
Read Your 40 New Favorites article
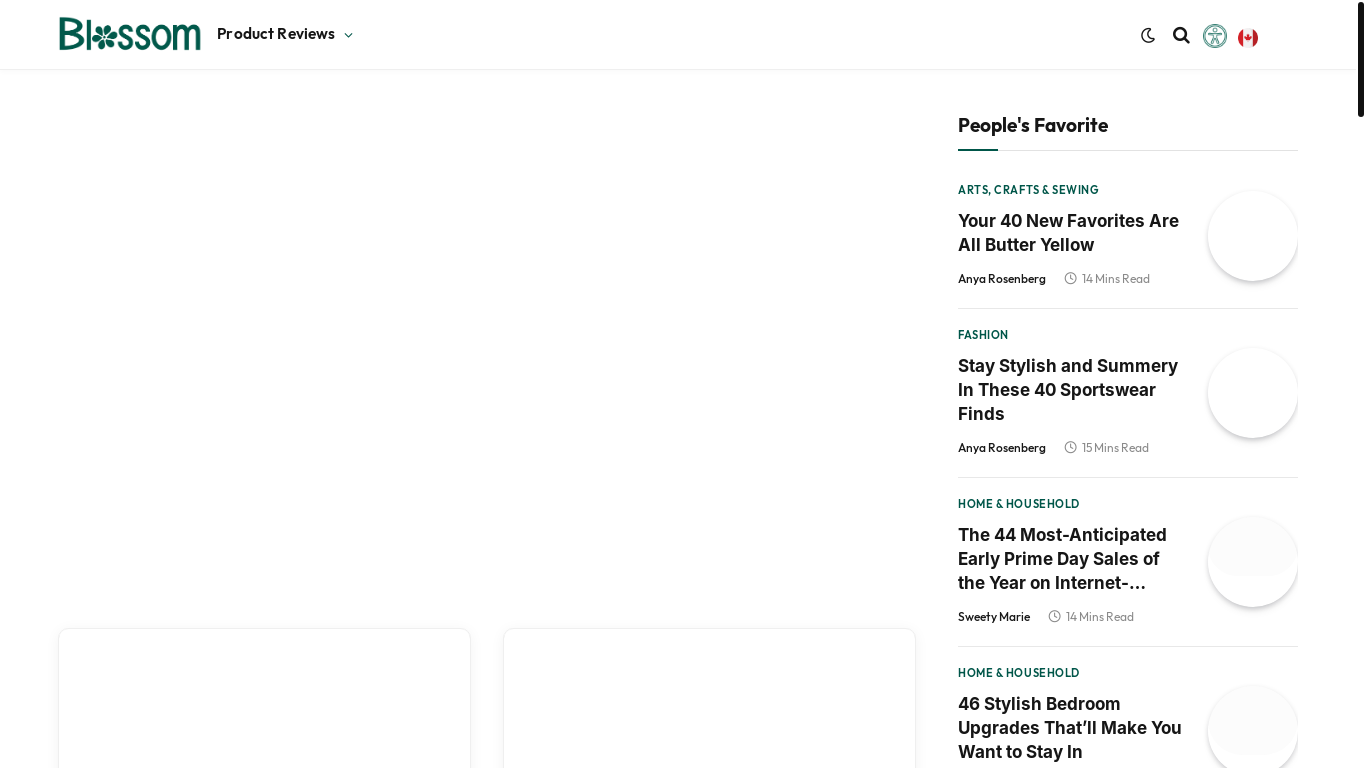tap(1068, 233)
